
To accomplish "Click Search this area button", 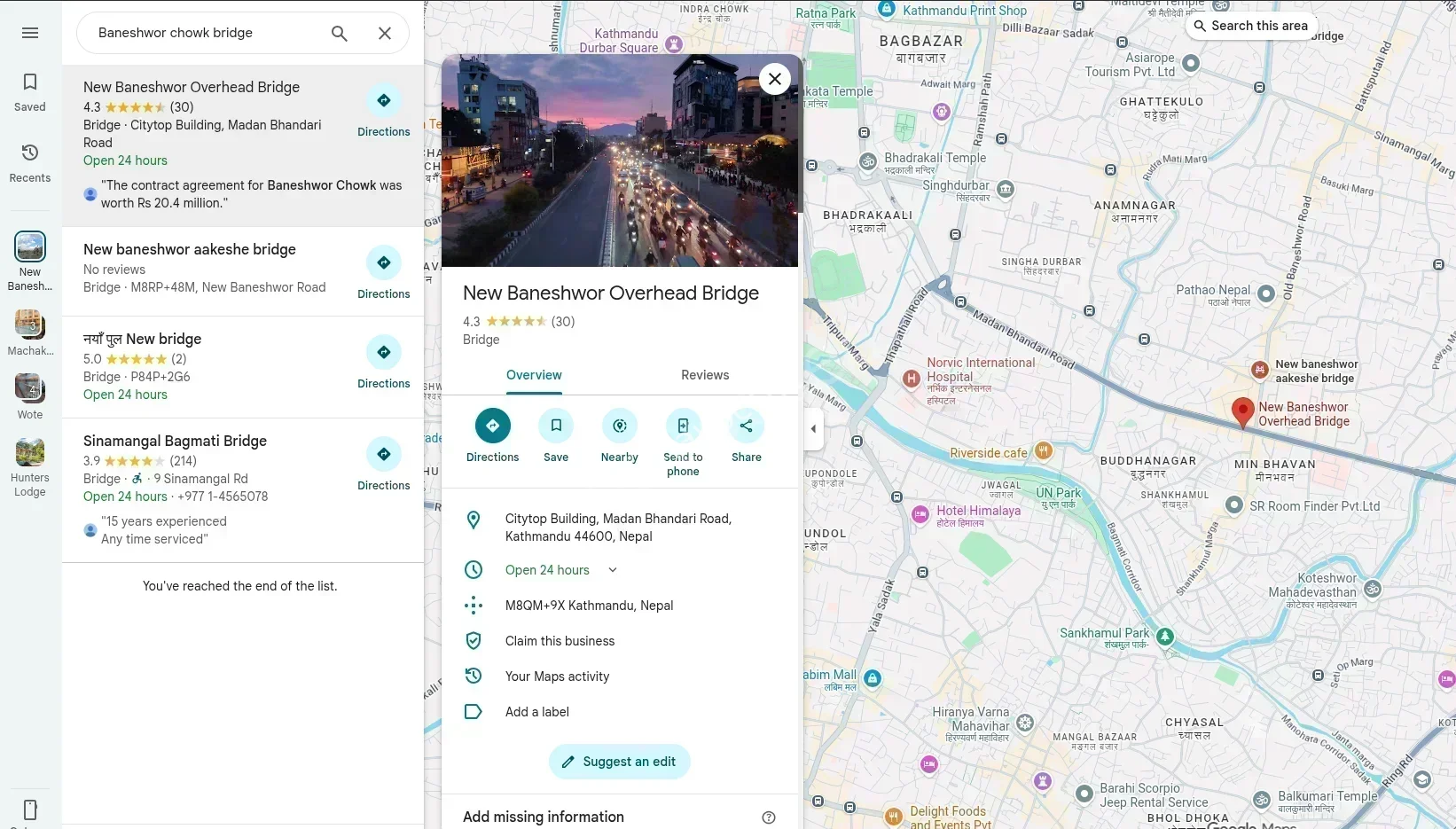I will coord(1250,26).
